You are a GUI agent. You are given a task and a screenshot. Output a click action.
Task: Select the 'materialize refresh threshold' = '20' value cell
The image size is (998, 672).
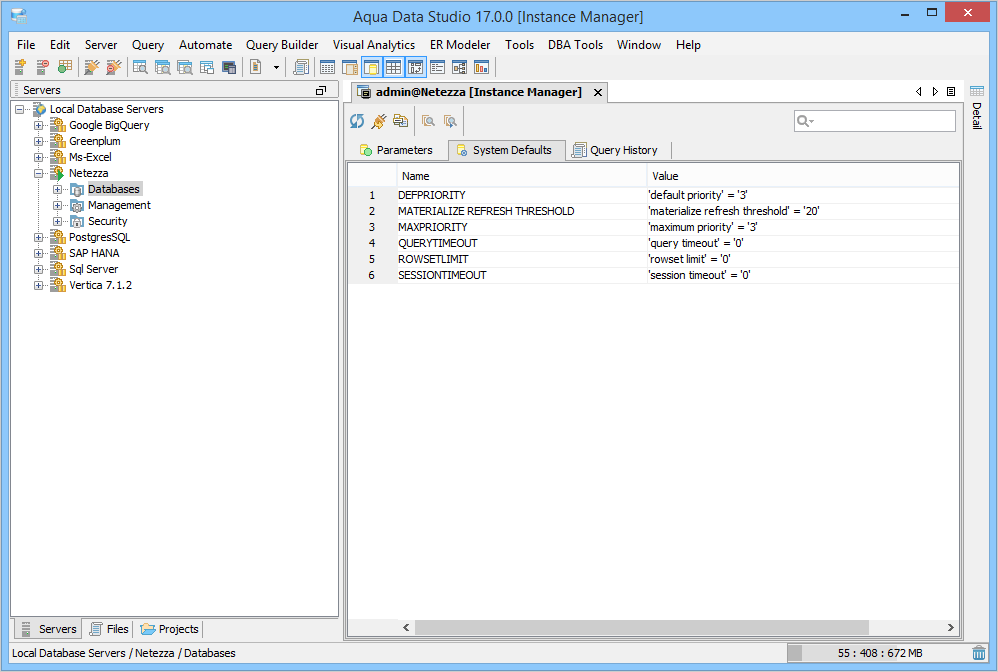(x=803, y=211)
